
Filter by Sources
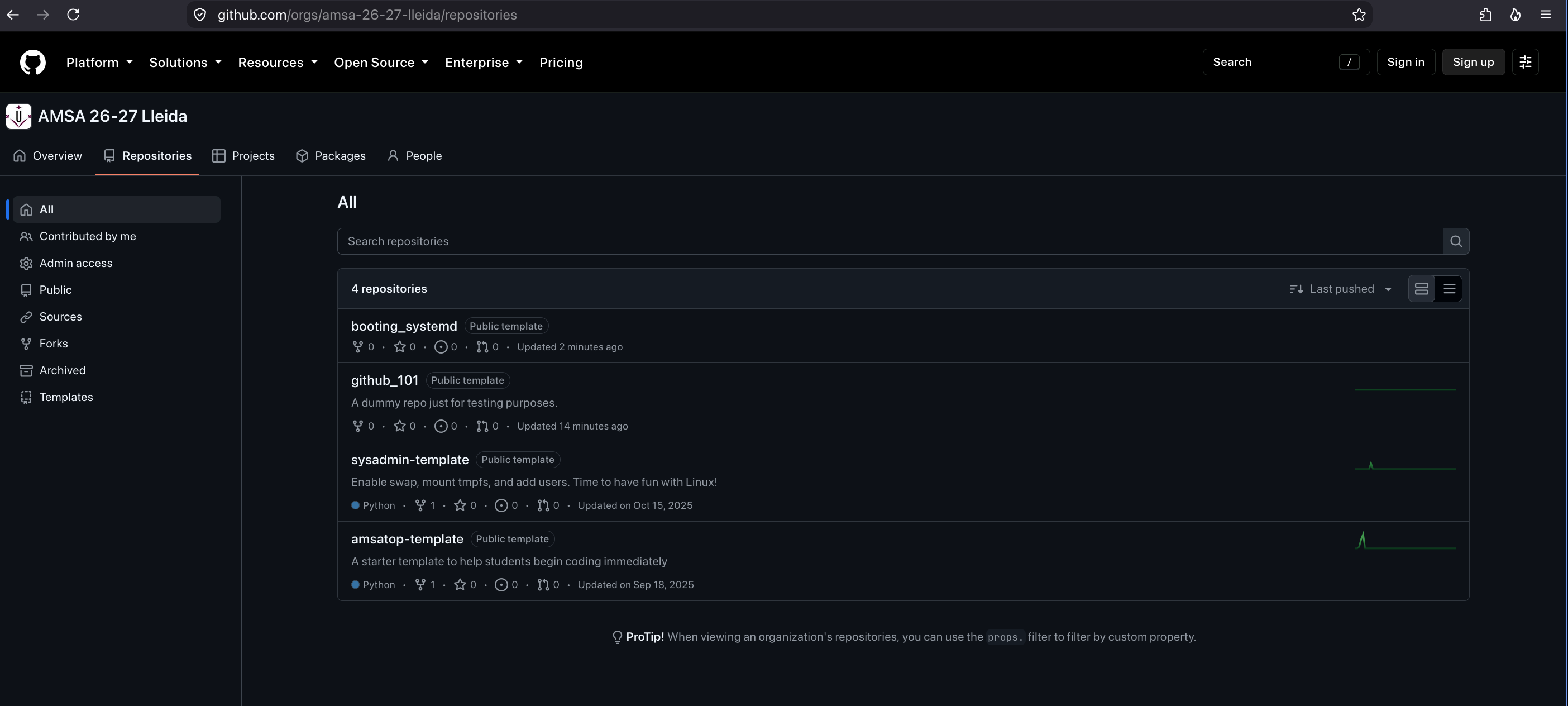[116, 317]
